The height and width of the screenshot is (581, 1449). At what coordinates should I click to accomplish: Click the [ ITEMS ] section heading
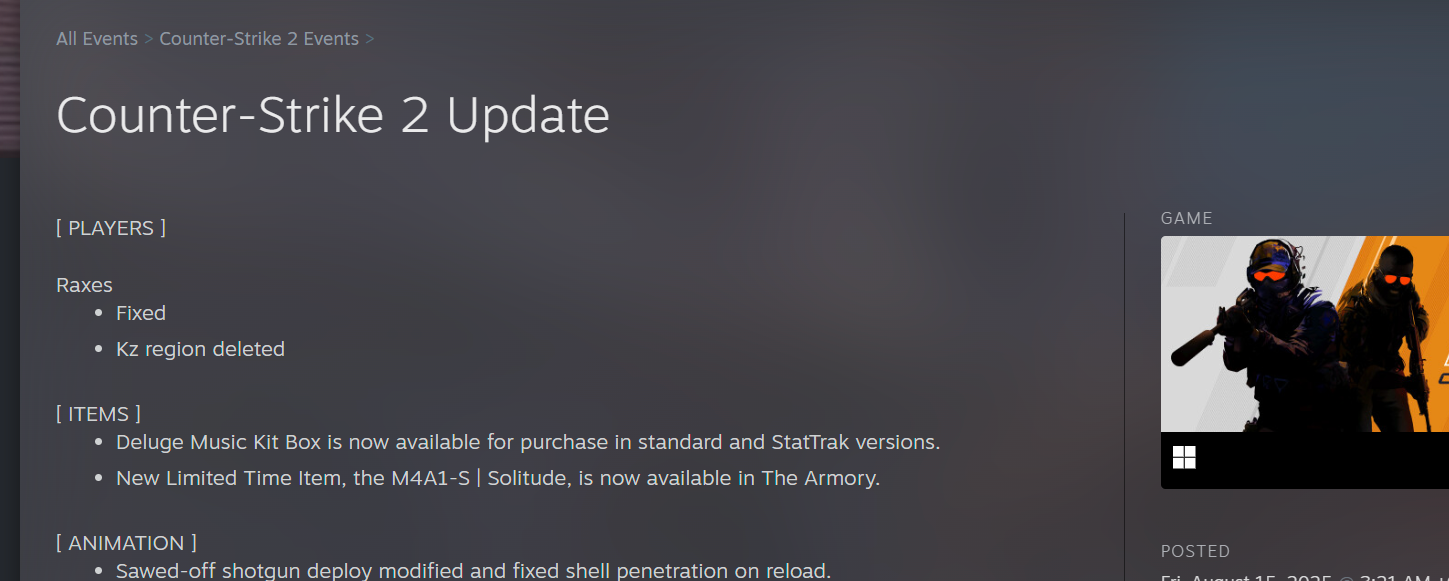pos(98,413)
